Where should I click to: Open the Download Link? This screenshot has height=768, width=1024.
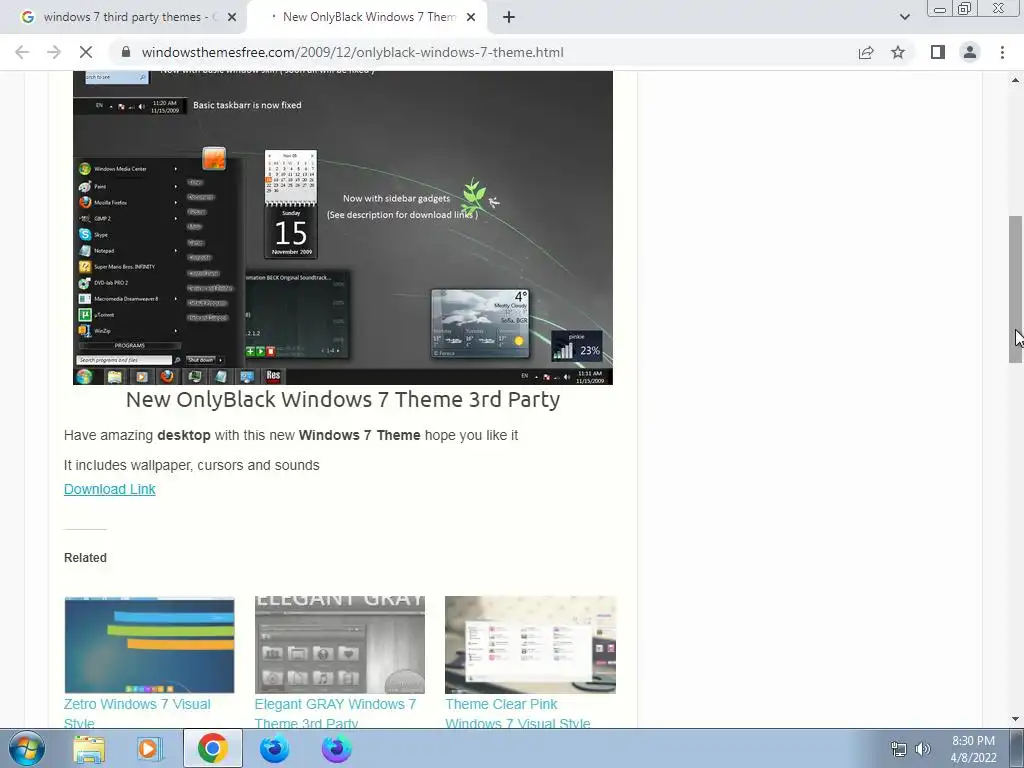tap(110, 489)
